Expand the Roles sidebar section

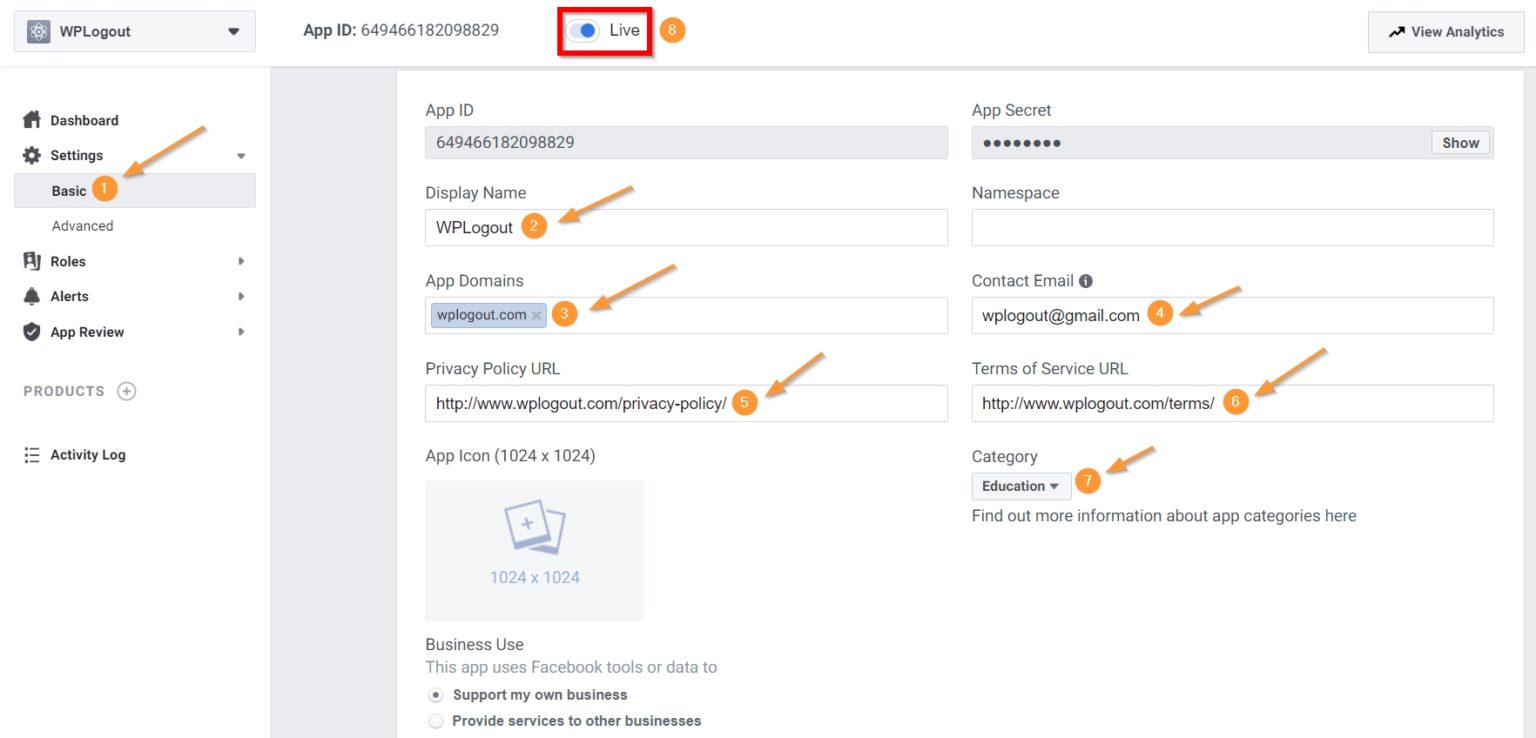tap(240, 260)
